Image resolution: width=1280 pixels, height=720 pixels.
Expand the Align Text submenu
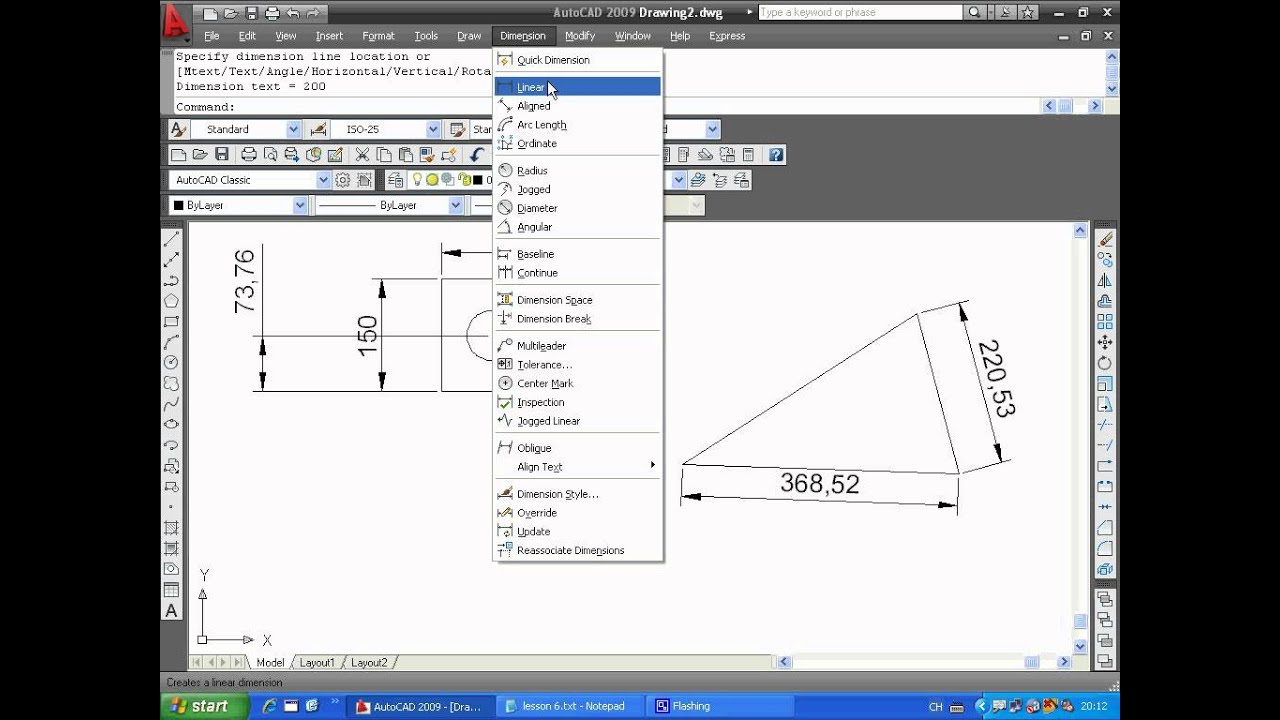pos(578,467)
